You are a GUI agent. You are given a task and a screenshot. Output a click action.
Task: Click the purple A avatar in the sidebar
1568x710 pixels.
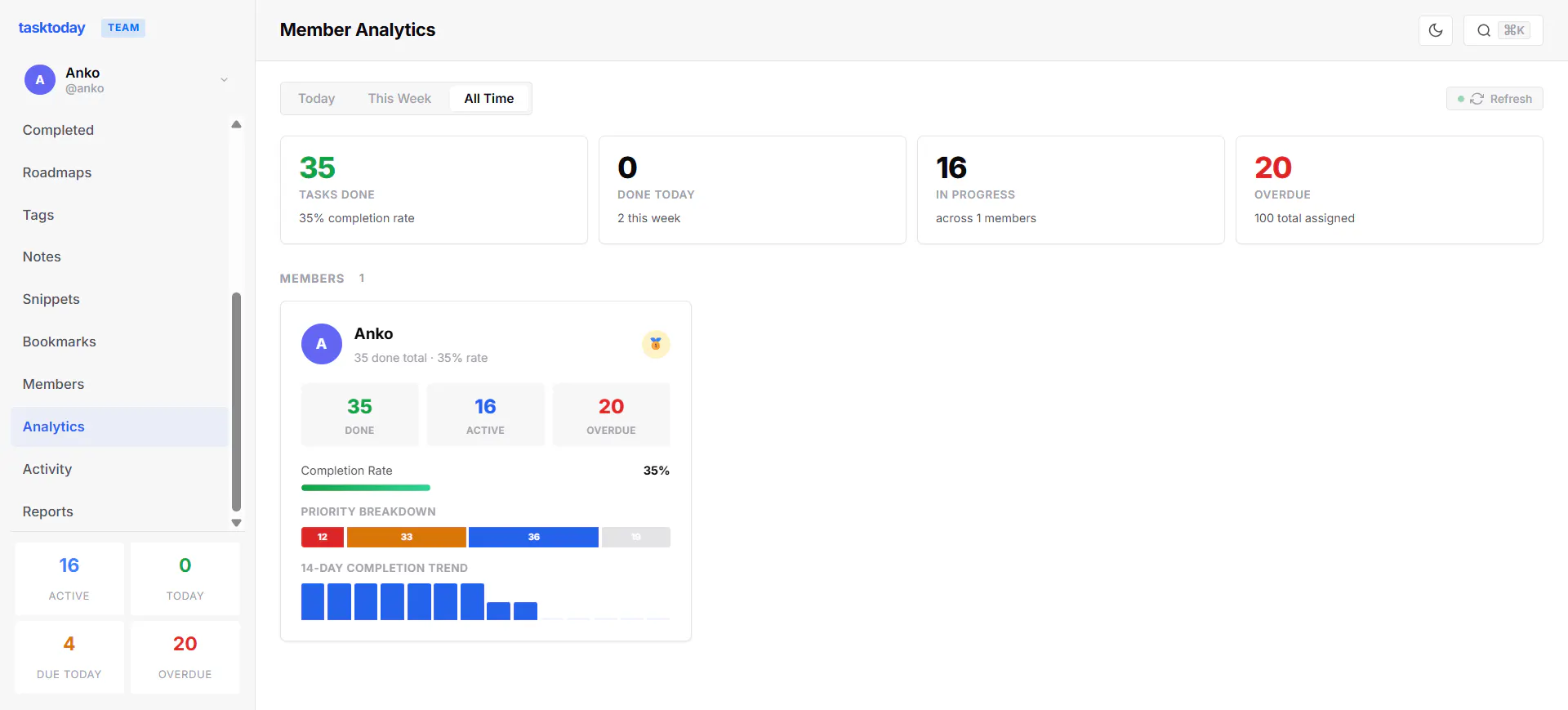(x=40, y=80)
